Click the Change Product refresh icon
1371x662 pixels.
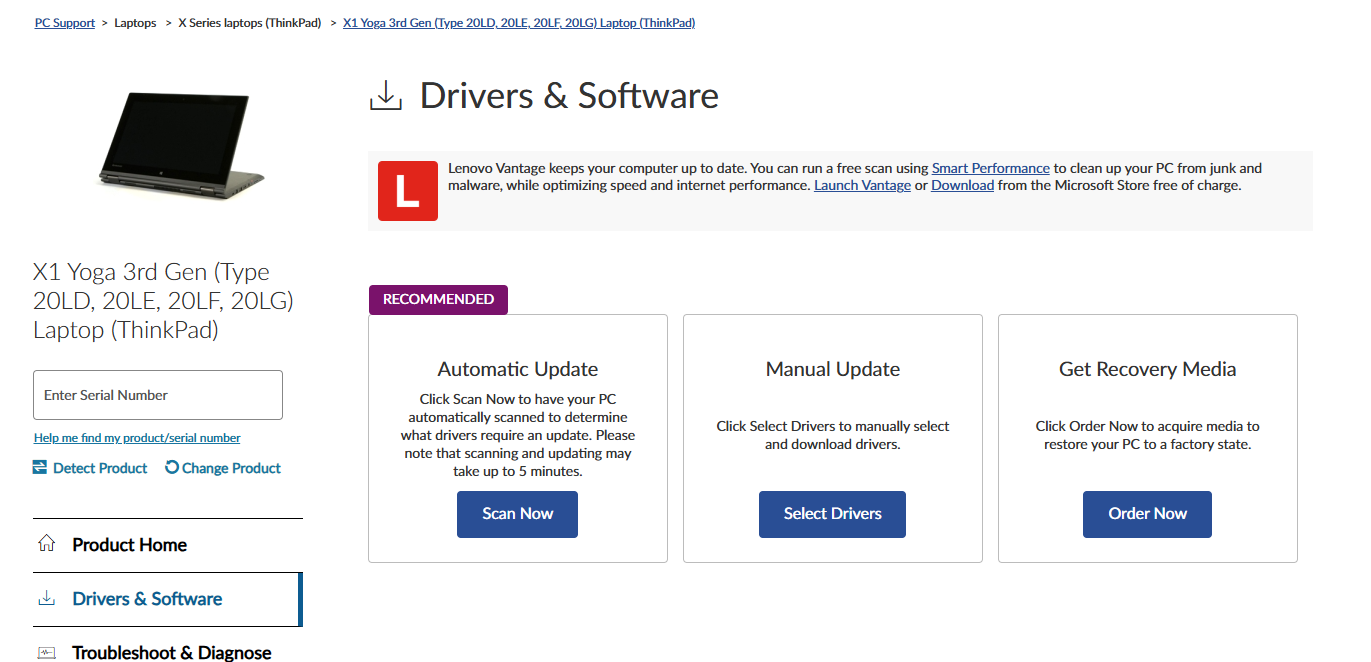click(172, 467)
